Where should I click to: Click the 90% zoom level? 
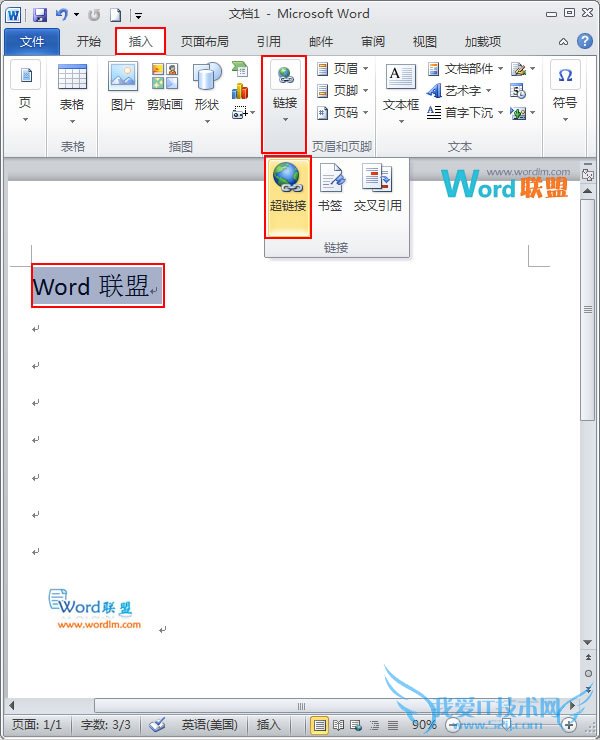point(423,724)
